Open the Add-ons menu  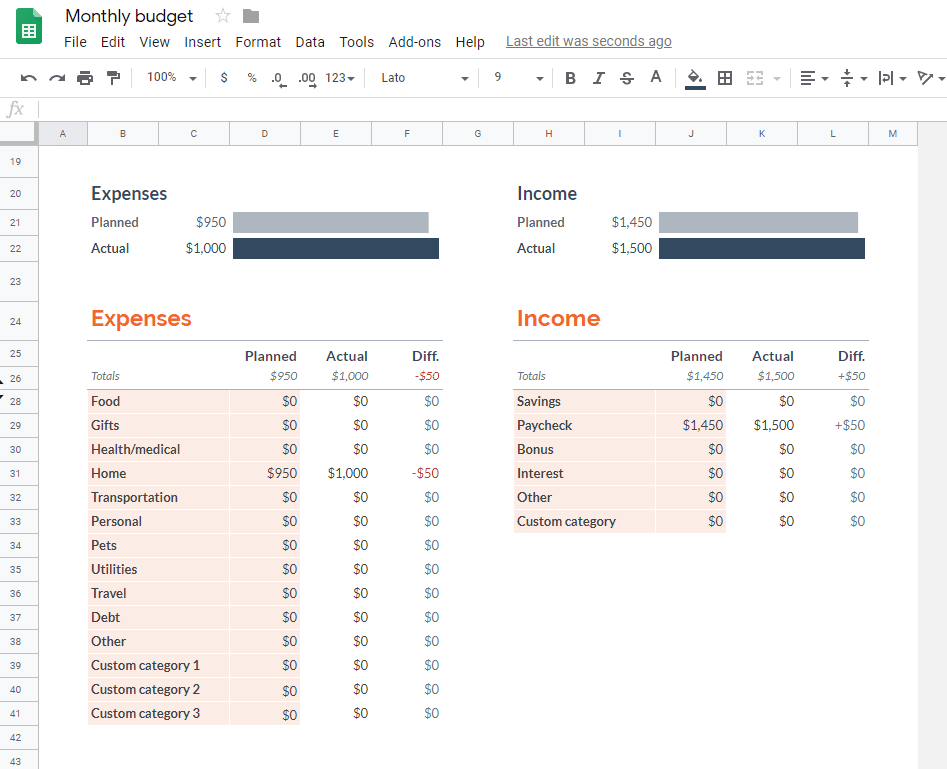(414, 42)
